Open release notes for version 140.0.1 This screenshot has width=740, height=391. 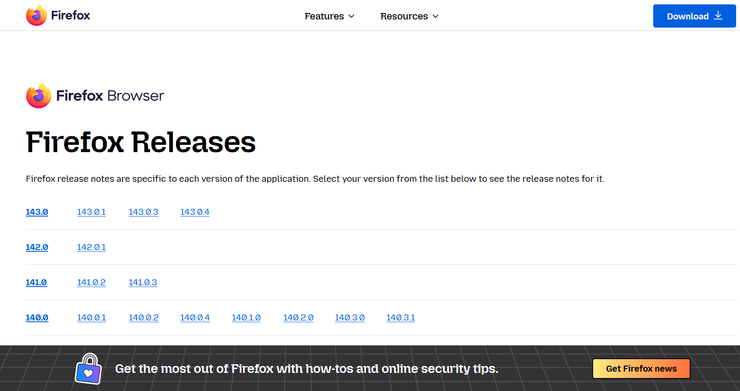coord(92,318)
